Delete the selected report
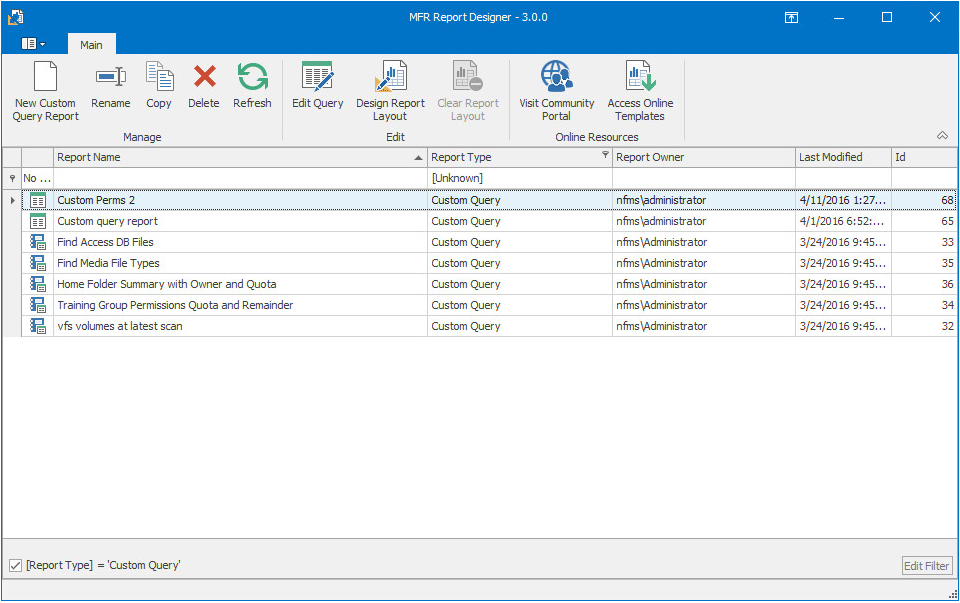This screenshot has height=603, width=960. point(203,88)
